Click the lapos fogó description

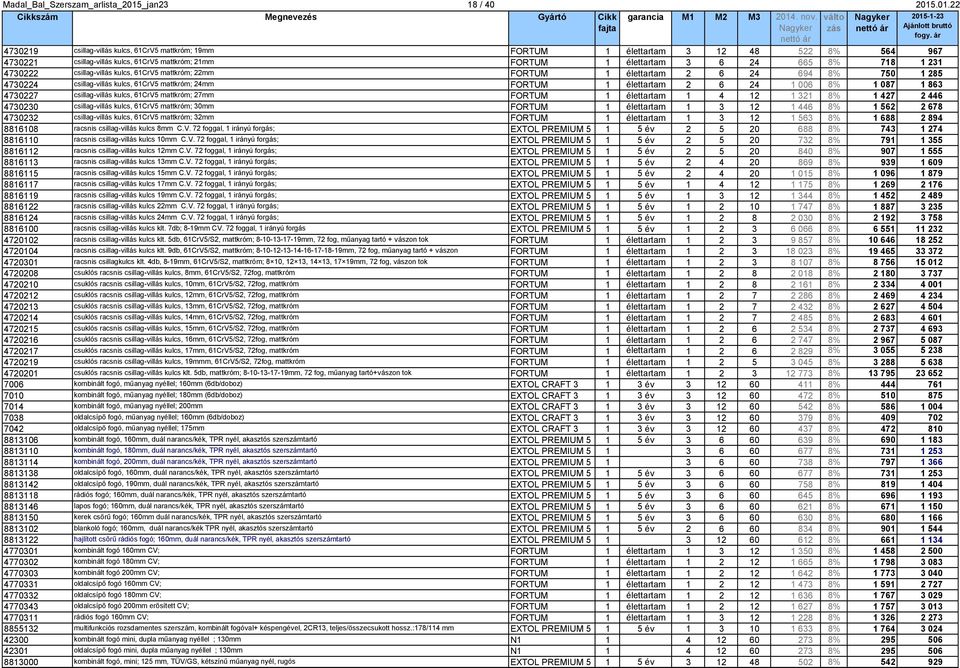tap(189, 506)
